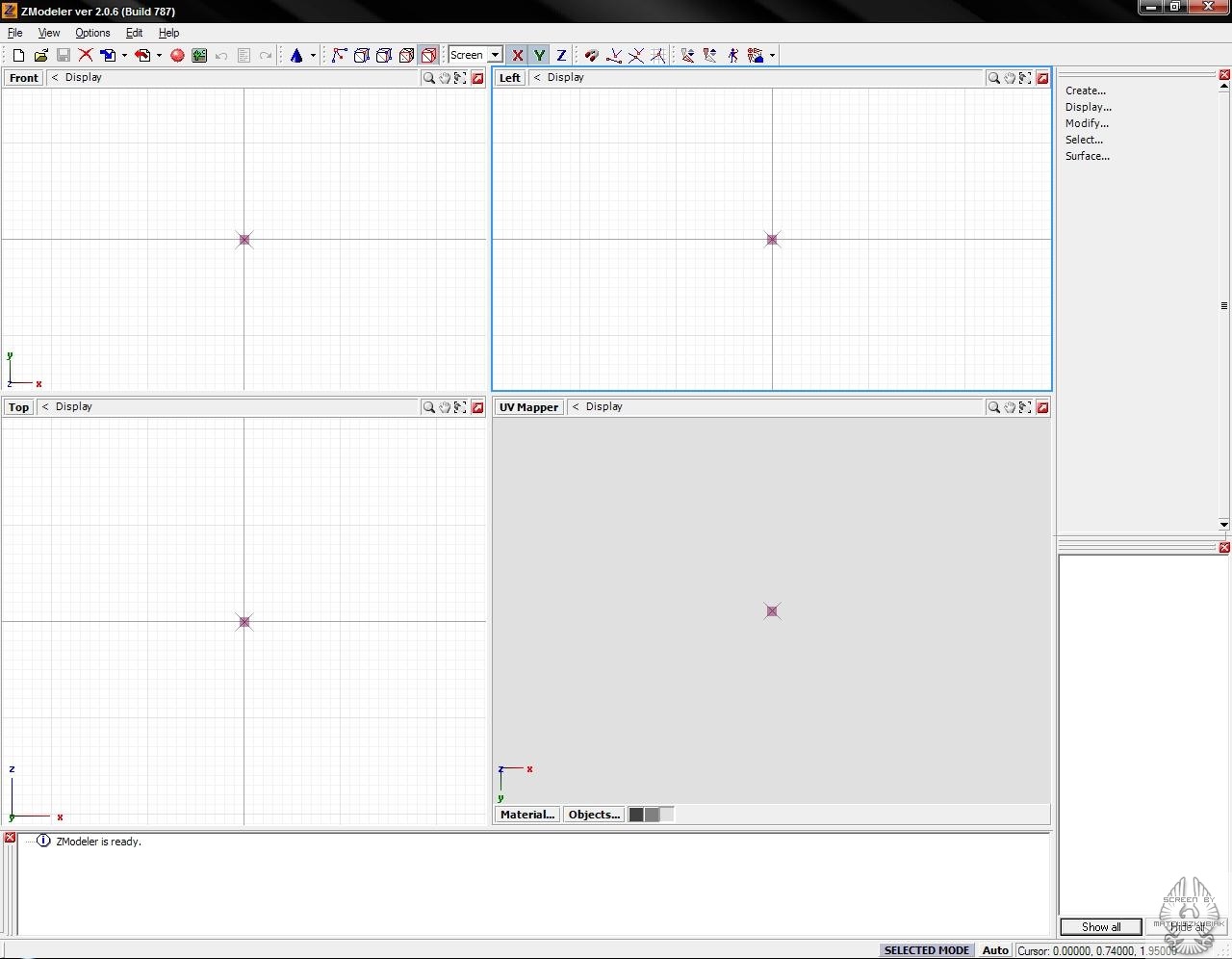The image size is (1232, 959).
Task: Maximize the UV Mapper viewport red arrow
Action: tap(1042, 407)
